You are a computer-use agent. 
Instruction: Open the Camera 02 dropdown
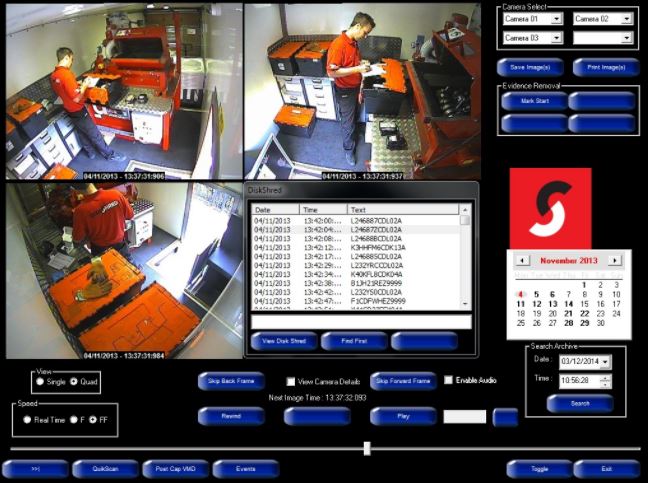tap(627, 19)
